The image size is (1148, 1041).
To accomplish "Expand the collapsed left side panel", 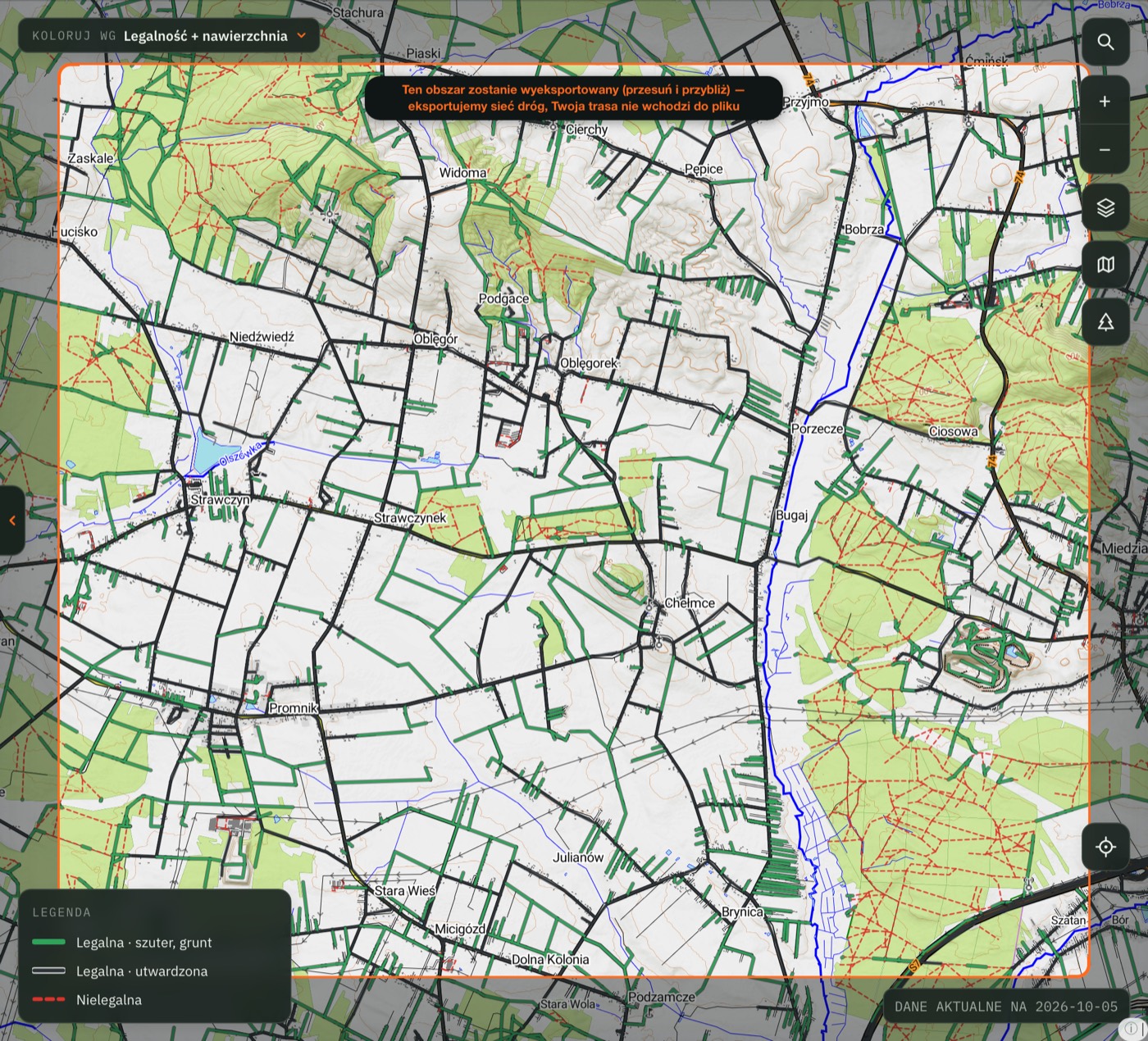I will (x=11, y=520).
